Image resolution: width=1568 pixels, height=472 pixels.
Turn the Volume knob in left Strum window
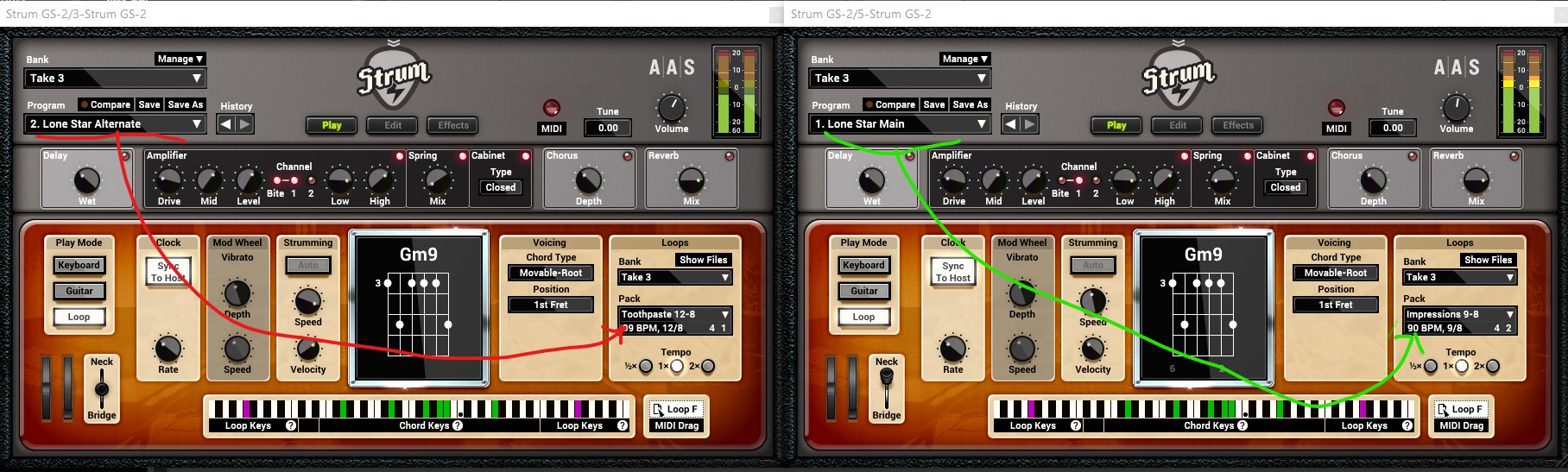coord(671,108)
